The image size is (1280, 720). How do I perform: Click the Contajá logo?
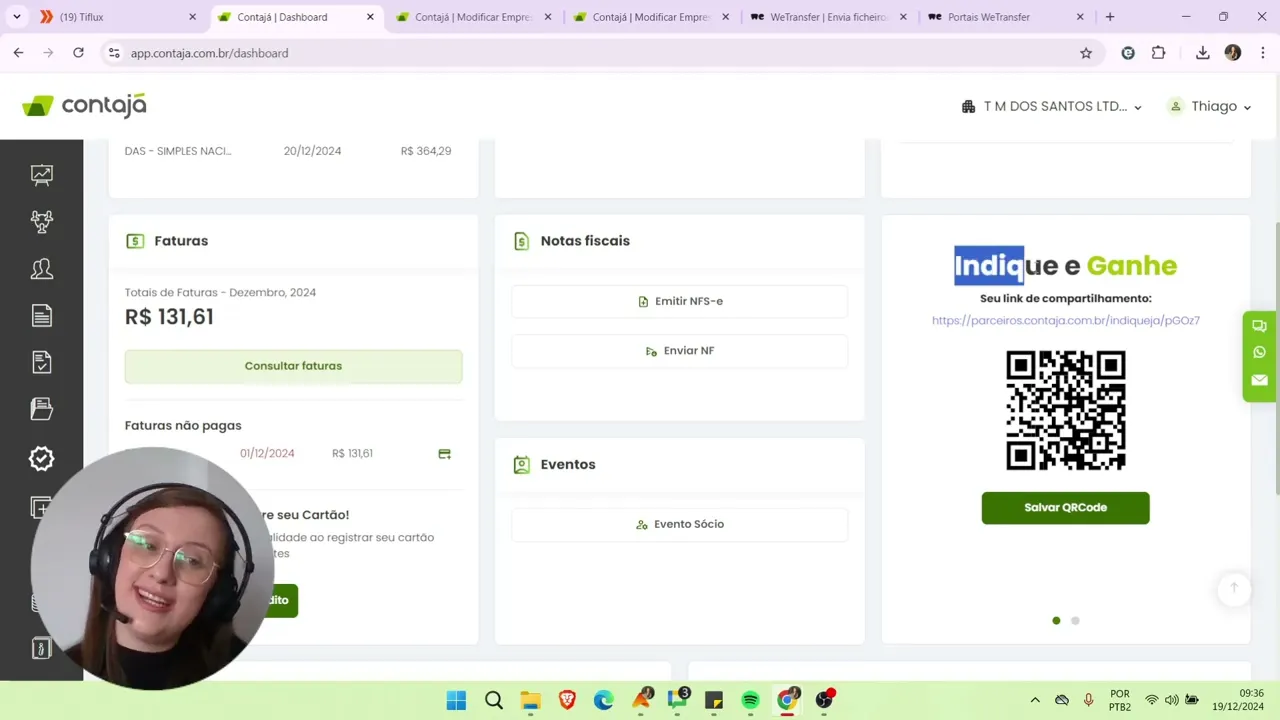[84, 105]
